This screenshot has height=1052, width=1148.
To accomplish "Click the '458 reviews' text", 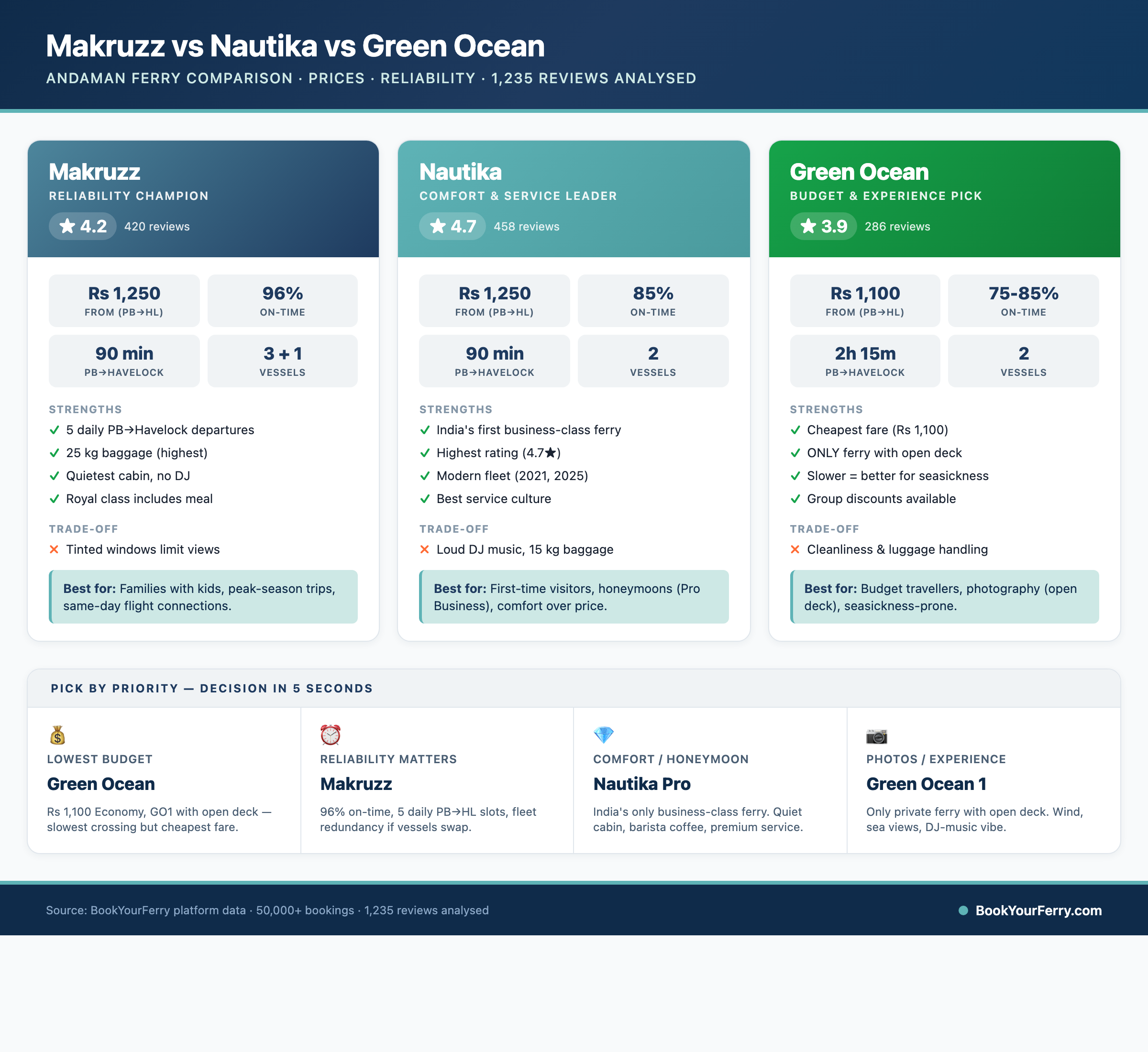I will [527, 227].
